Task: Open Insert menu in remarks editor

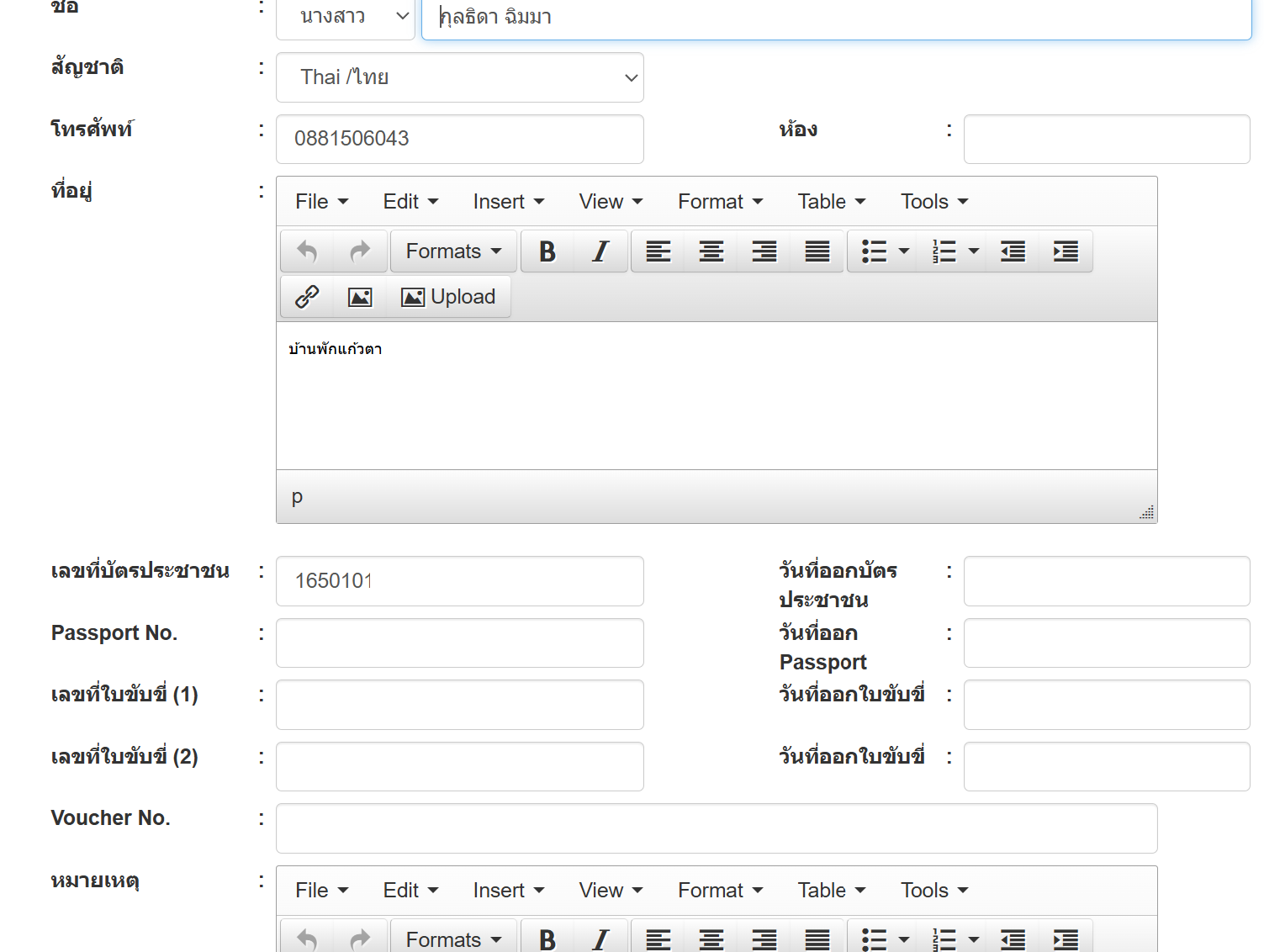Action: point(509,891)
